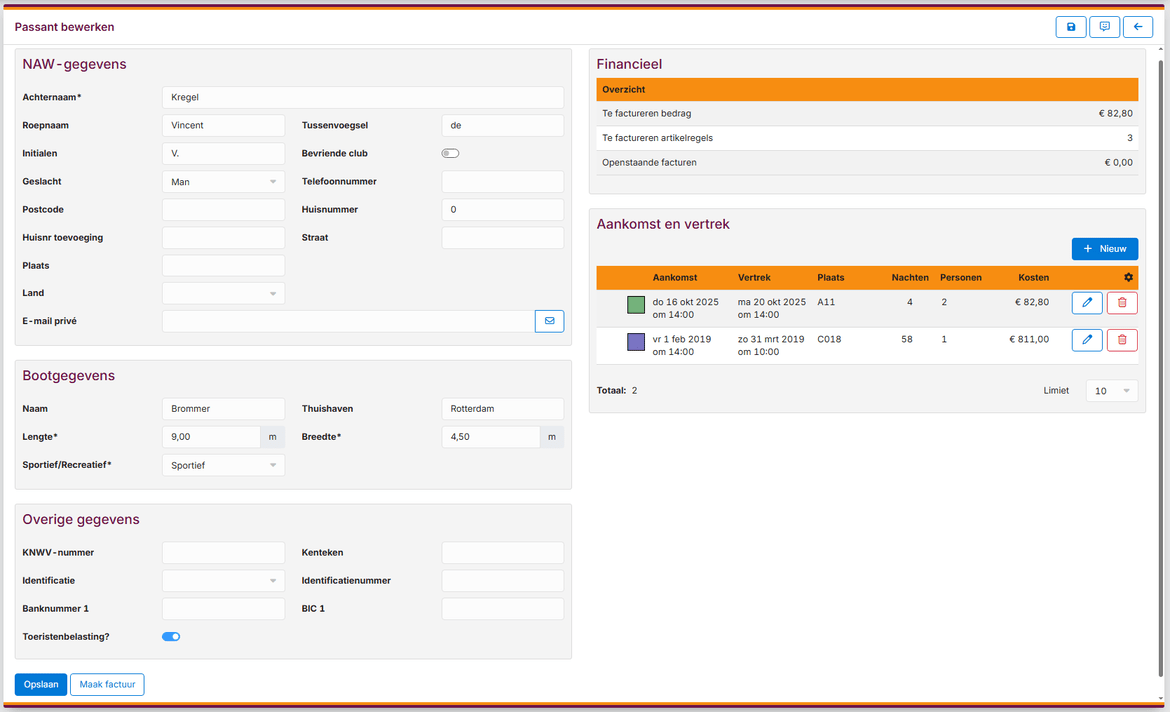Click the save disk icon in header
This screenshot has width=1170, height=712.
[x=1071, y=27]
